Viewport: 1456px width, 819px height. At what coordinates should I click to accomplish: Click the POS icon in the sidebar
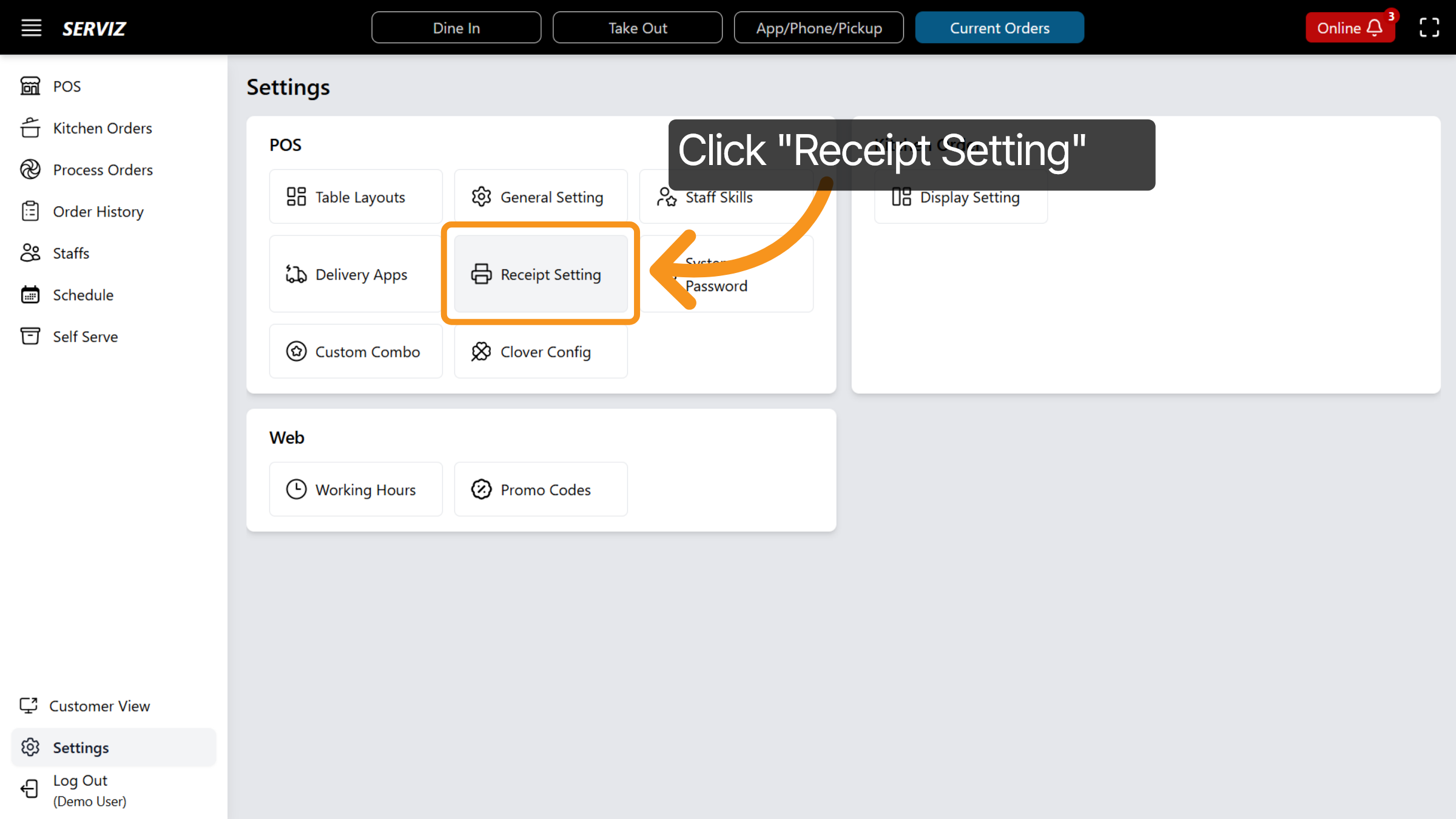pyautogui.click(x=31, y=86)
